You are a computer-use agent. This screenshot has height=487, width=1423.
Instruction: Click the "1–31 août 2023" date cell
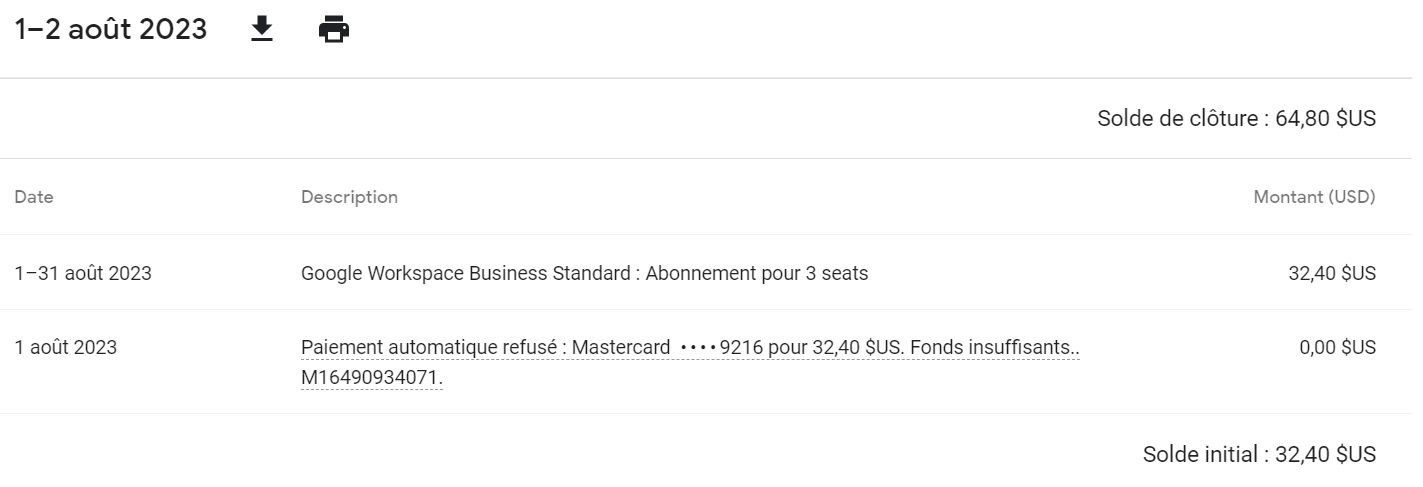(x=83, y=273)
